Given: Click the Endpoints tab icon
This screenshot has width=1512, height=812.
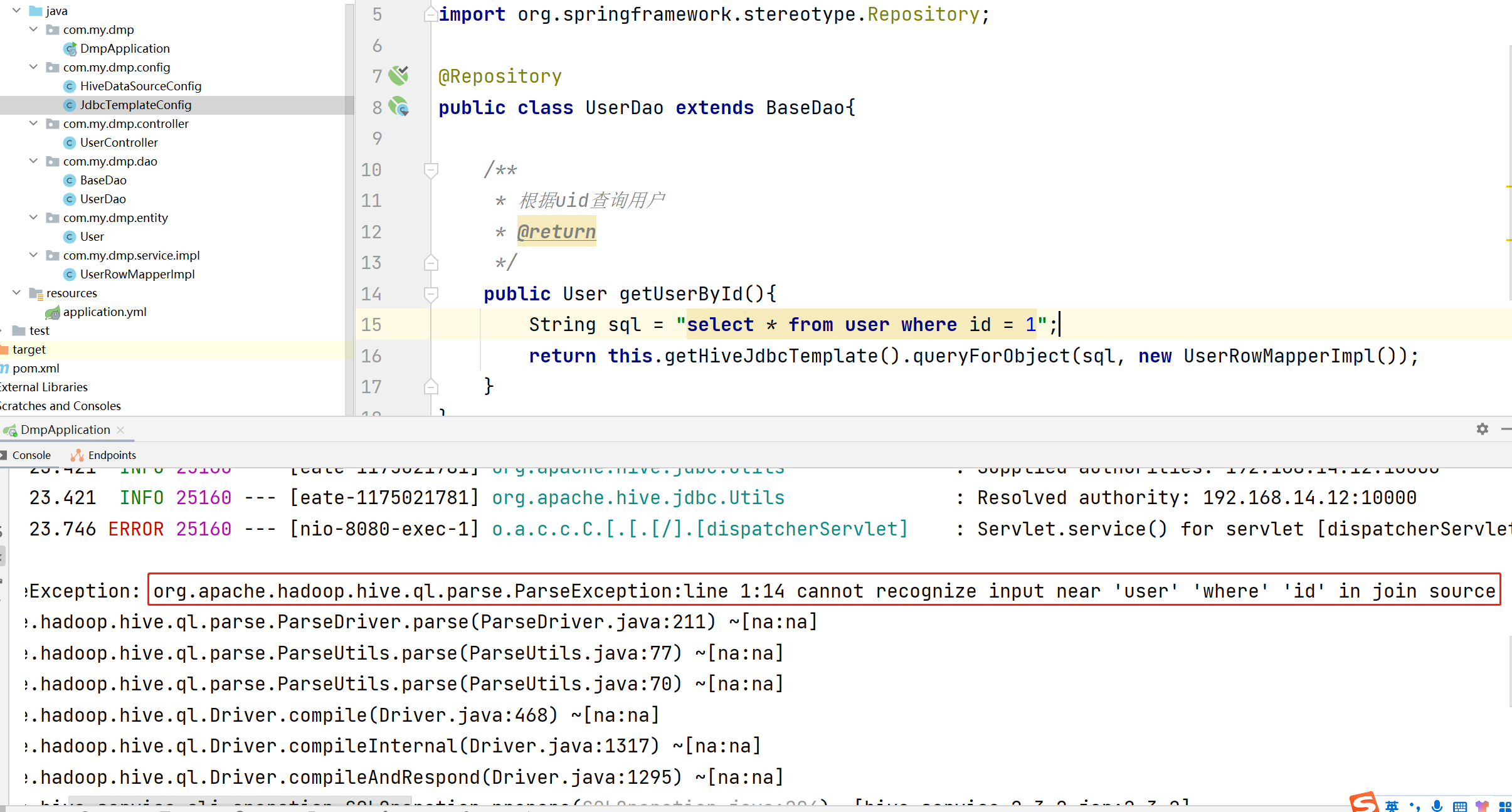Looking at the screenshot, I should tap(77, 455).
